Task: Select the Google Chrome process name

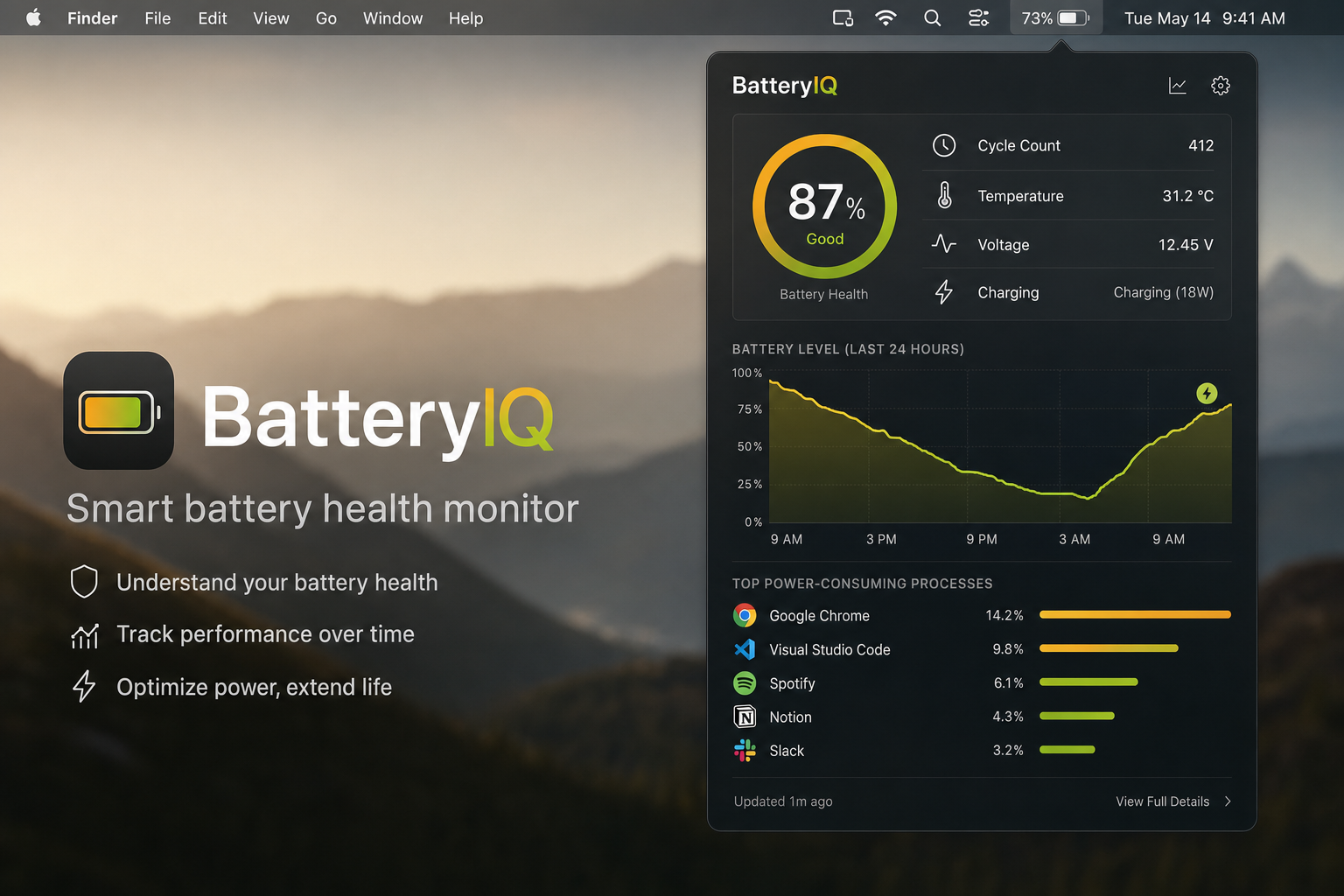Action: (819, 616)
